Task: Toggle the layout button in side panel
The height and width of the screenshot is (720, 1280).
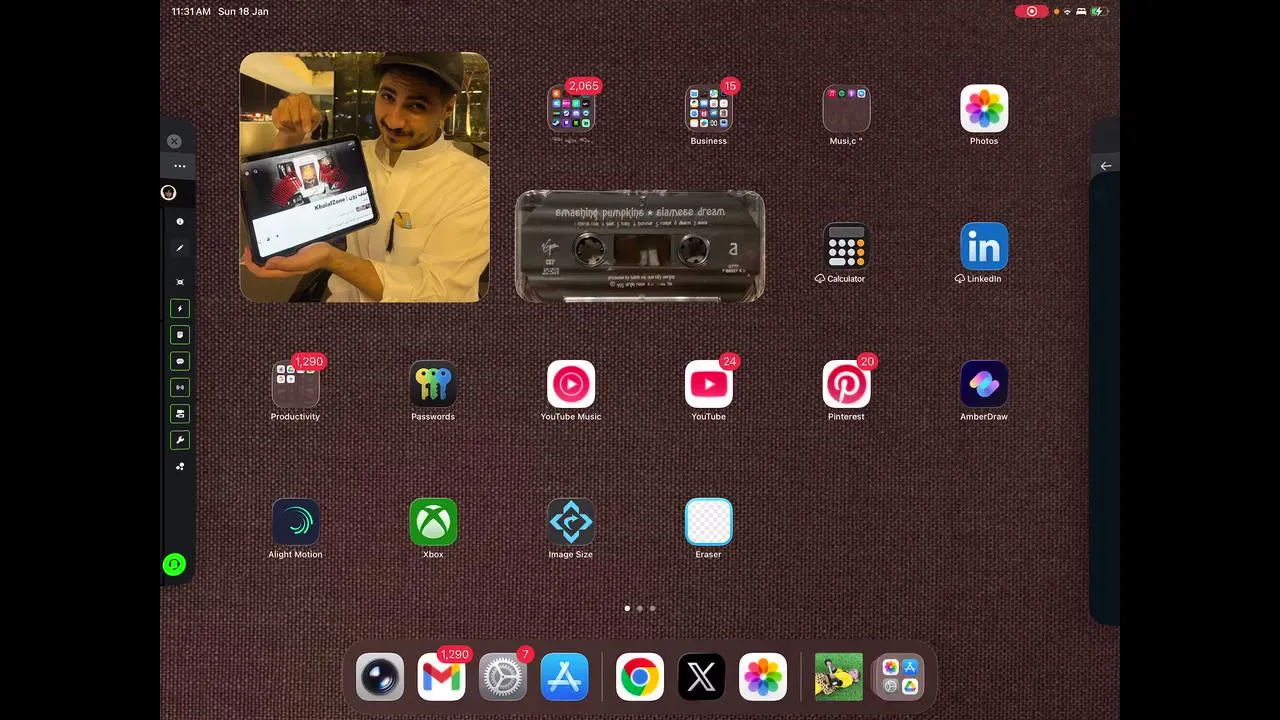Action: tap(180, 413)
